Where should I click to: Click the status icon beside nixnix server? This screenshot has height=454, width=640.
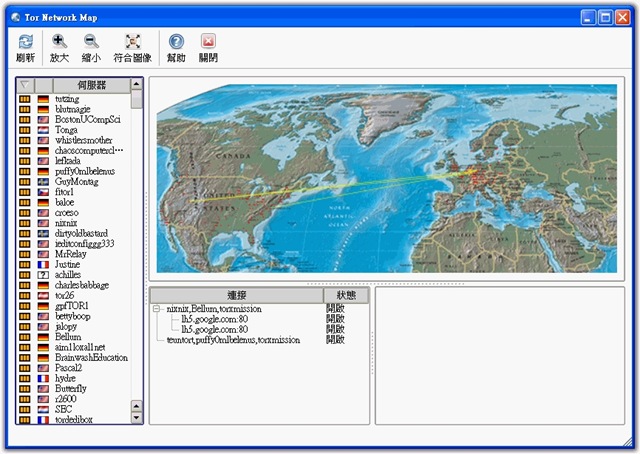[x=24, y=223]
